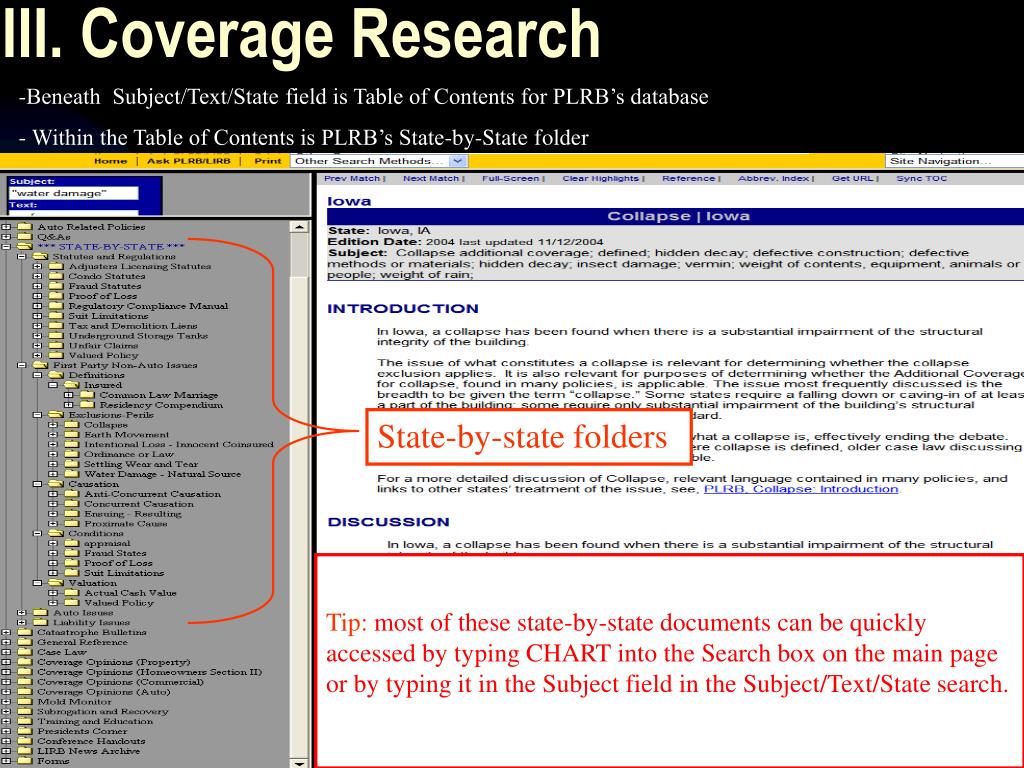Click the Common Law Marriage folder icon
Image resolution: width=1024 pixels, height=768 pixels.
[x=87, y=394]
